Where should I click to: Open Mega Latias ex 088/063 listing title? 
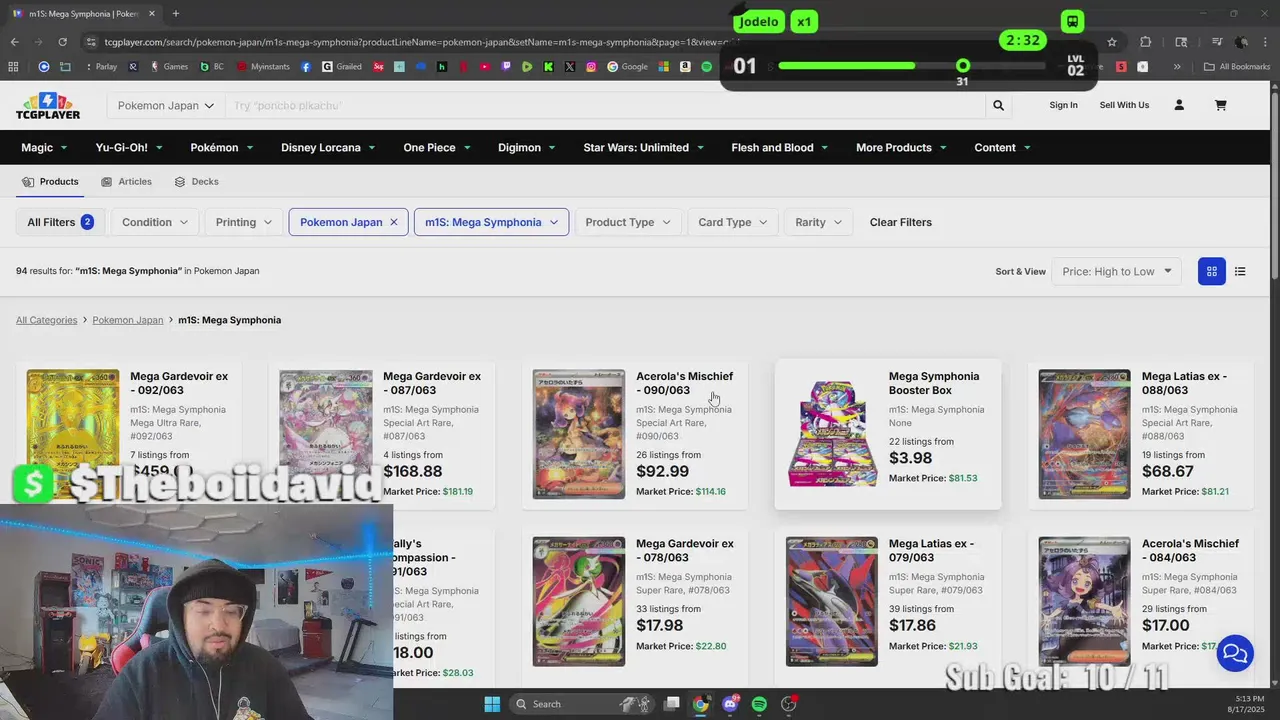point(1184,383)
